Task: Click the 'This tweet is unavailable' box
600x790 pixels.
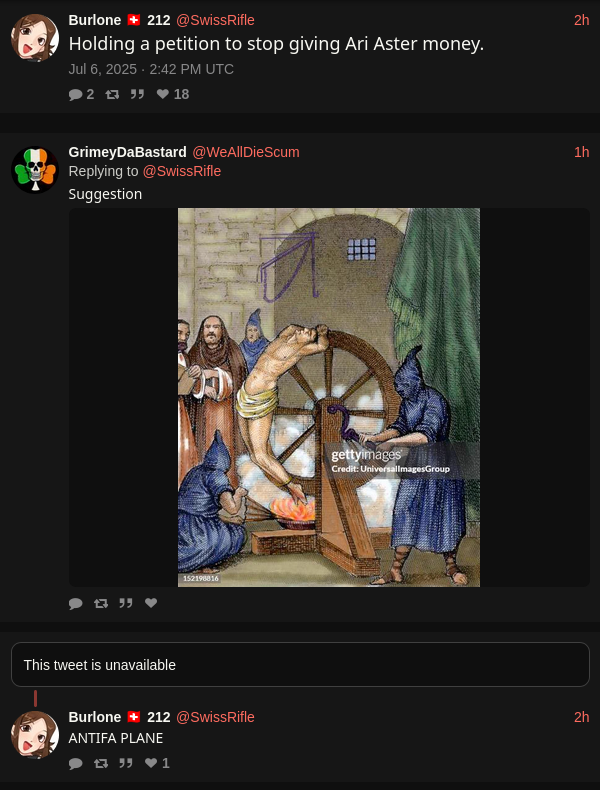Action: (300, 665)
